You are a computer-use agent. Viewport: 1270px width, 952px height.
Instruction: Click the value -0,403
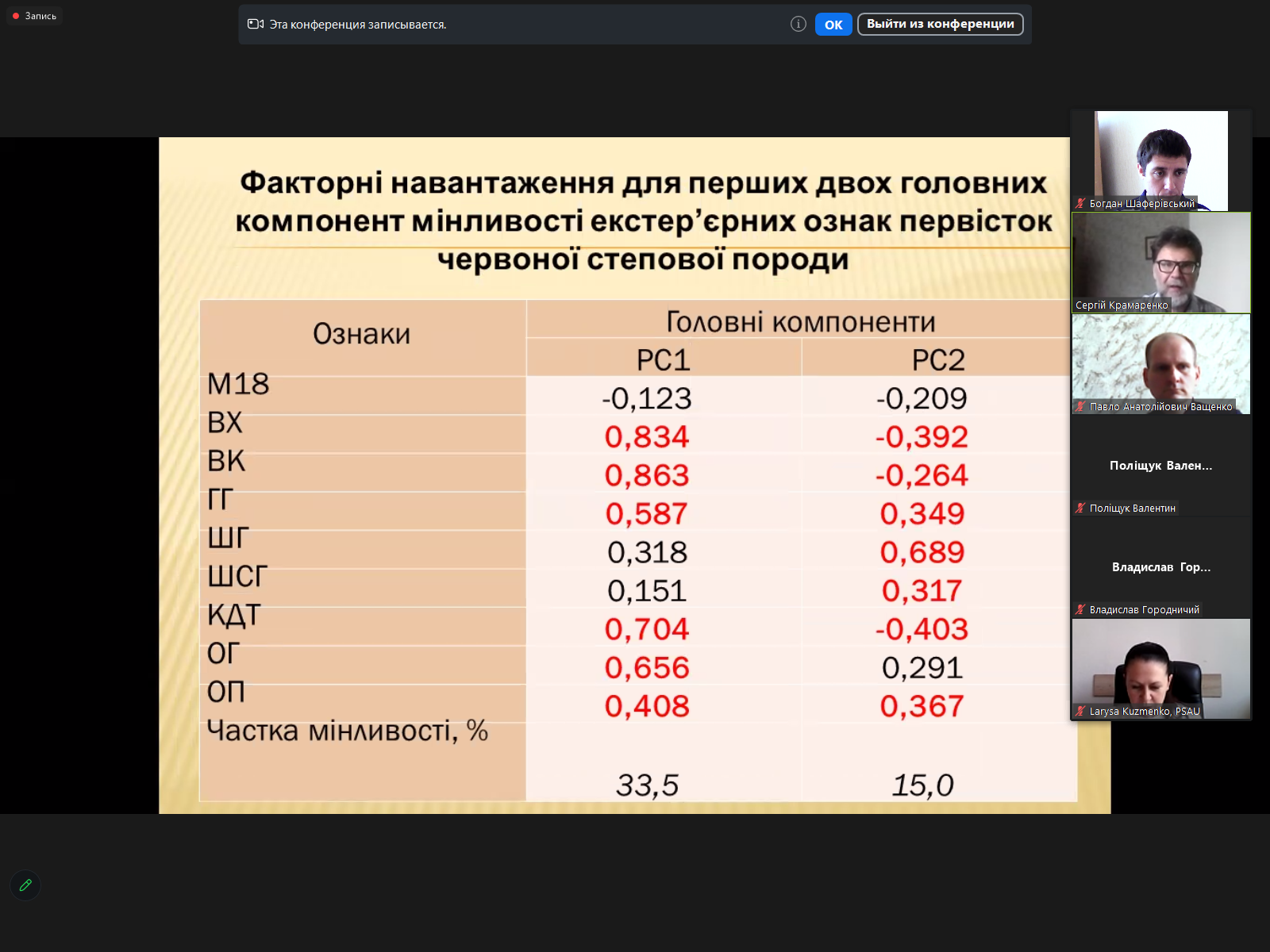[x=922, y=629]
